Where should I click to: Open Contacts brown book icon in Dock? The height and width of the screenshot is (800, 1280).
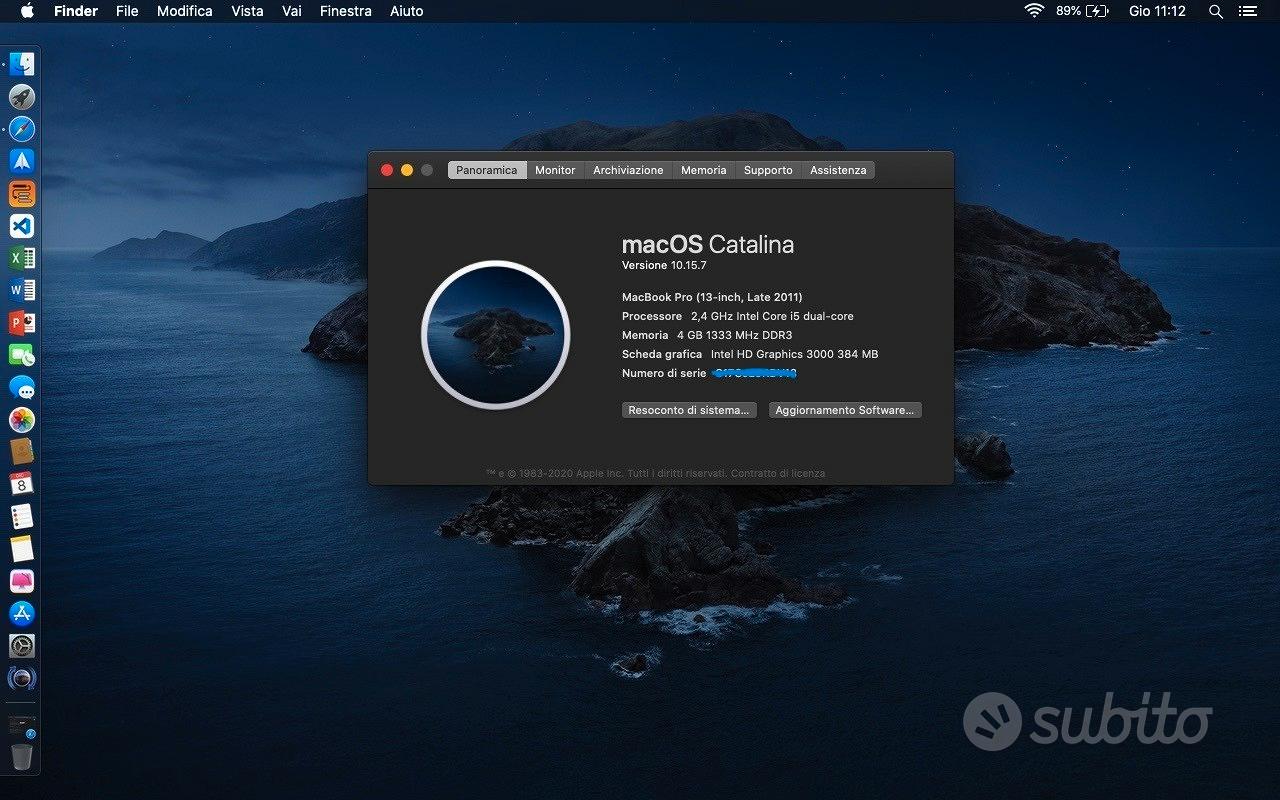tap(21, 451)
